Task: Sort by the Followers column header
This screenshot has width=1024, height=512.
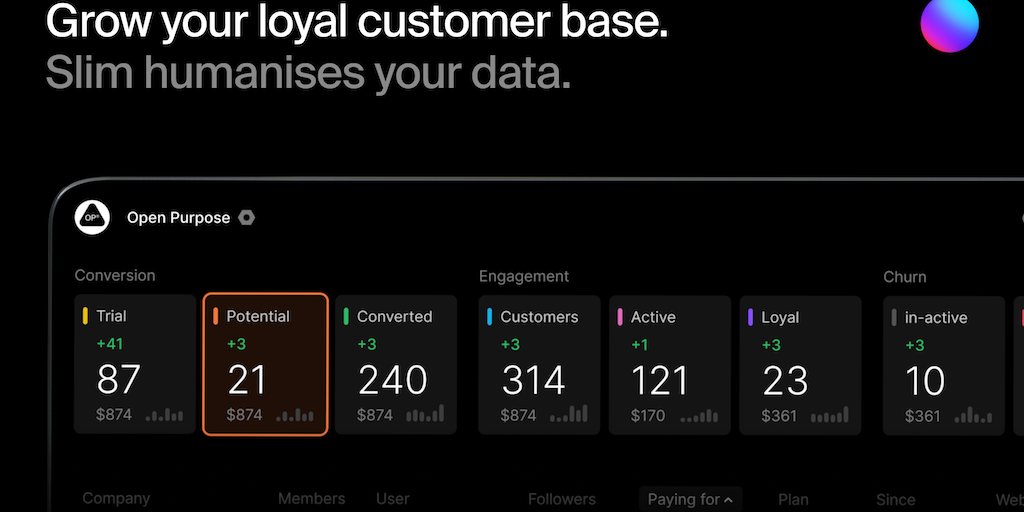Action: 562,499
